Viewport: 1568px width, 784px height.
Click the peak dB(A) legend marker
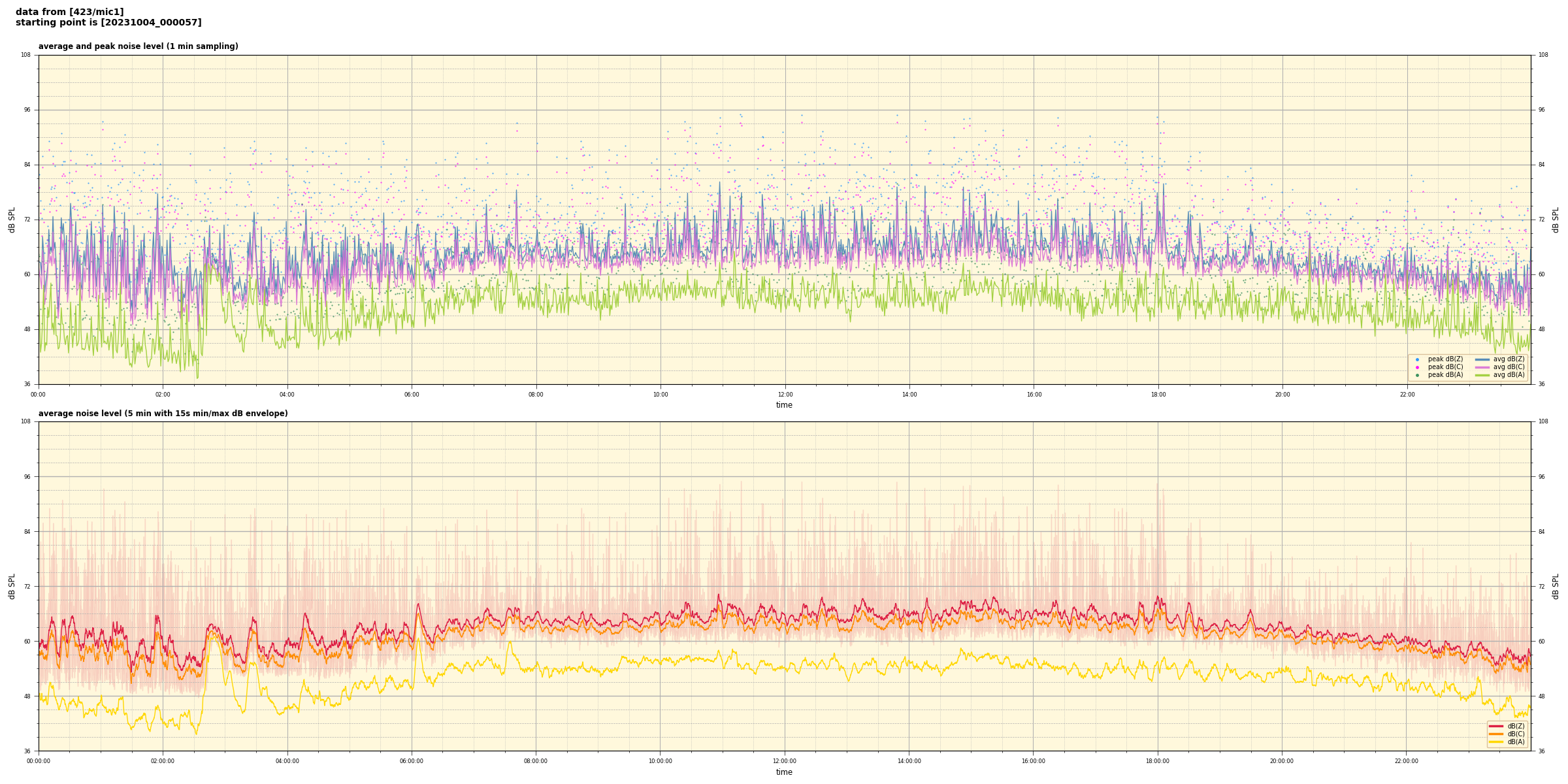pyautogui.click(x=1417, y=375)
